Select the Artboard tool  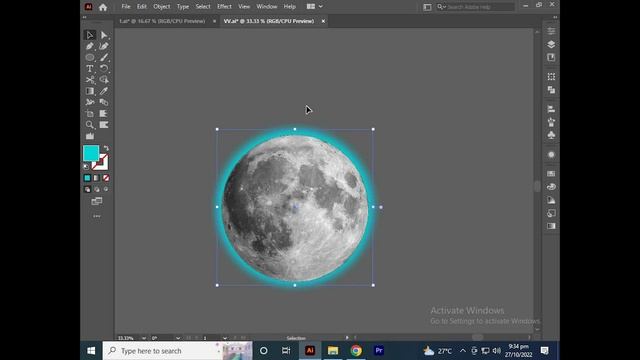(x=90, y=113)
